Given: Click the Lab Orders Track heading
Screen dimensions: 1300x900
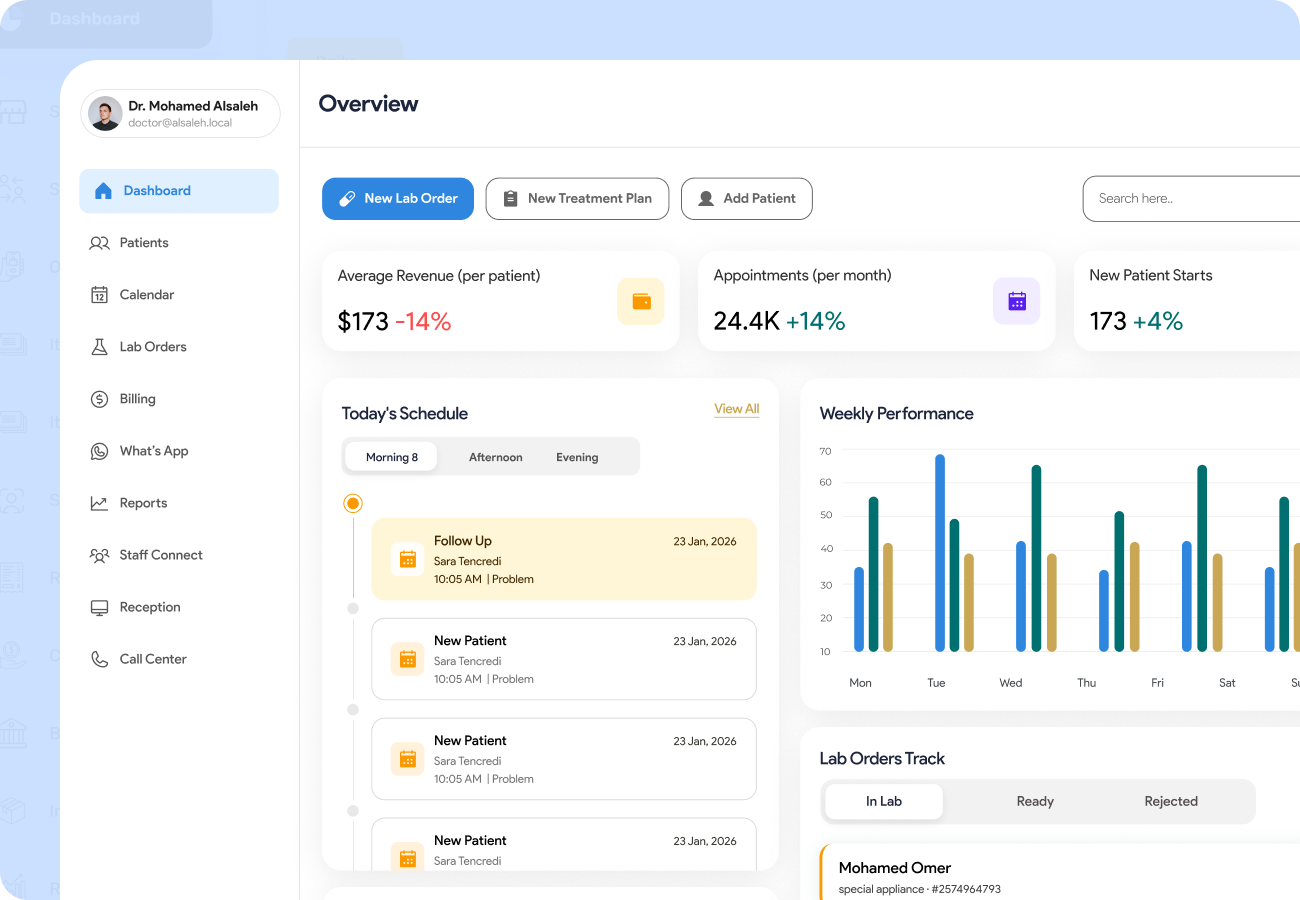Looking at the screenshot, I should [x=882, y=758].
